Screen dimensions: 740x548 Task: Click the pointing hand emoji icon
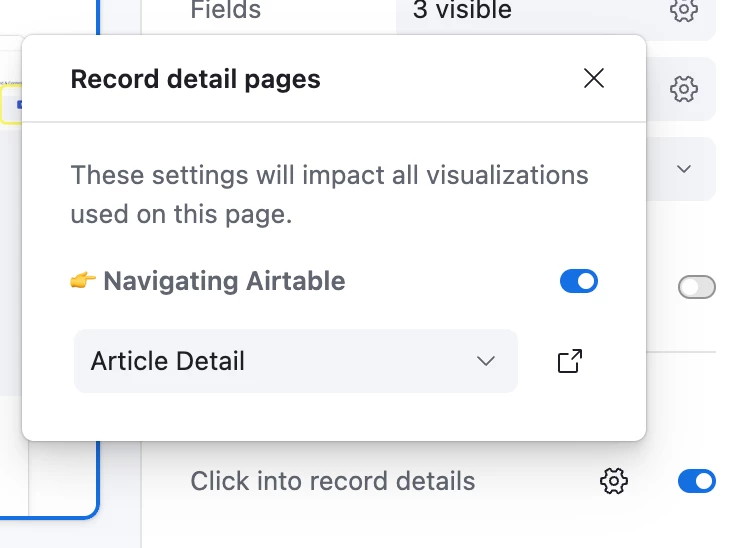(x=83, y=280)
